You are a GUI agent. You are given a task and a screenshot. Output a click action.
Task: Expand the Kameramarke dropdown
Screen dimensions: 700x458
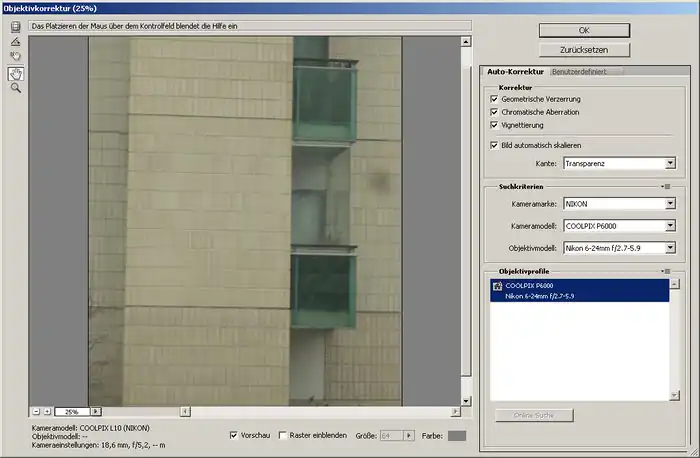619,204
